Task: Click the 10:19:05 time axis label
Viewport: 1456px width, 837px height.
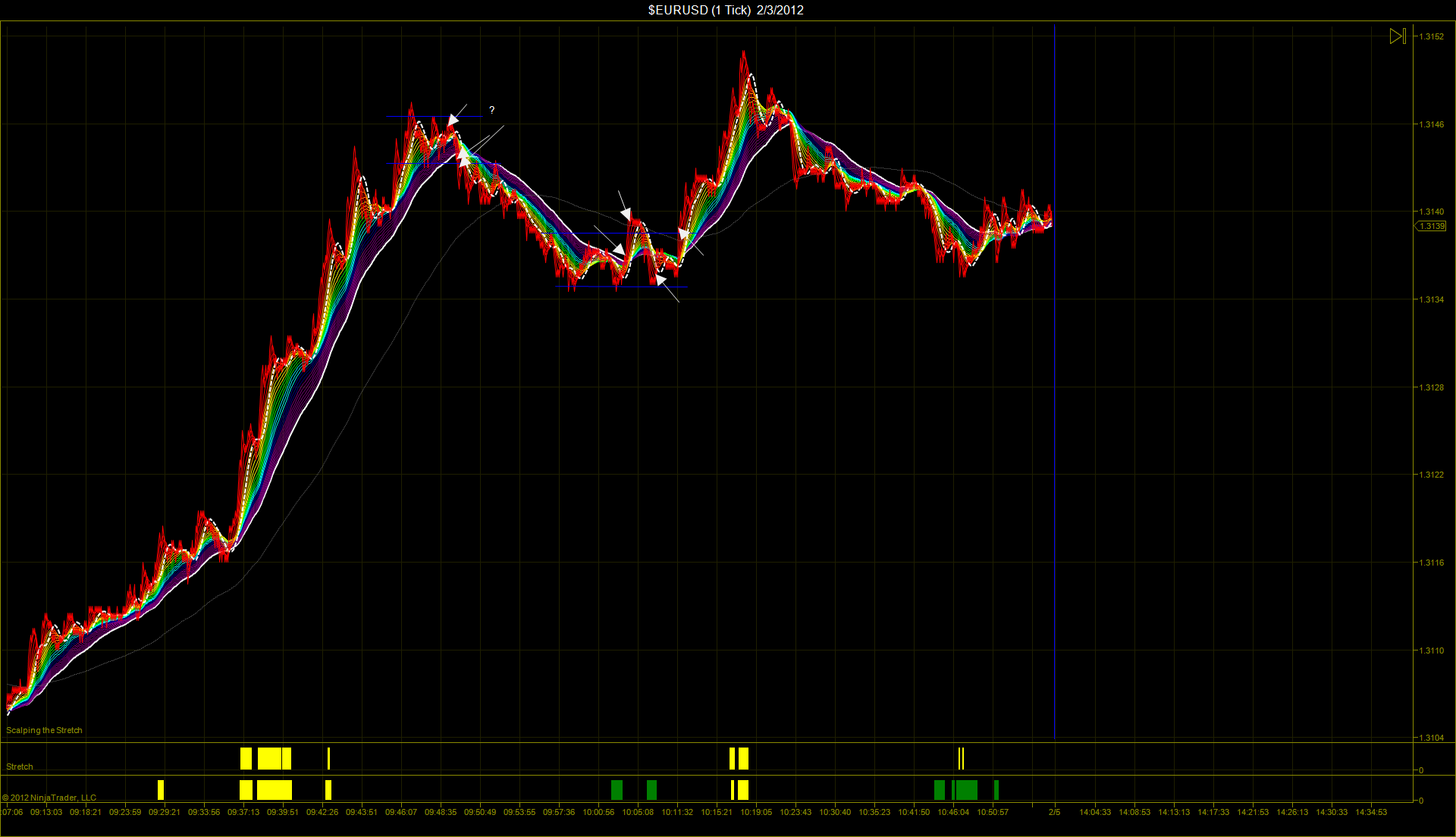Action: click(756, 812)
